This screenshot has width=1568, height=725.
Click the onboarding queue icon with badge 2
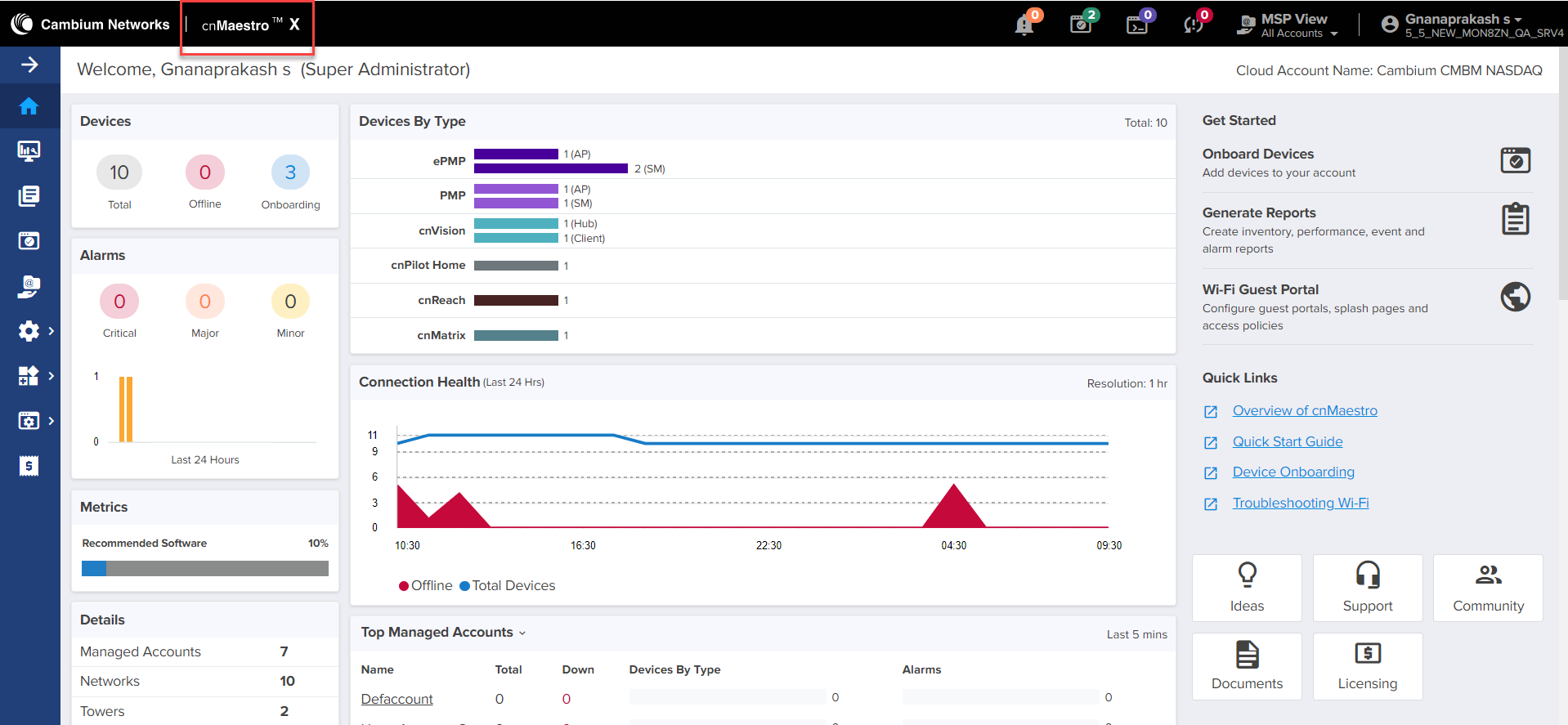[1081, 25]
